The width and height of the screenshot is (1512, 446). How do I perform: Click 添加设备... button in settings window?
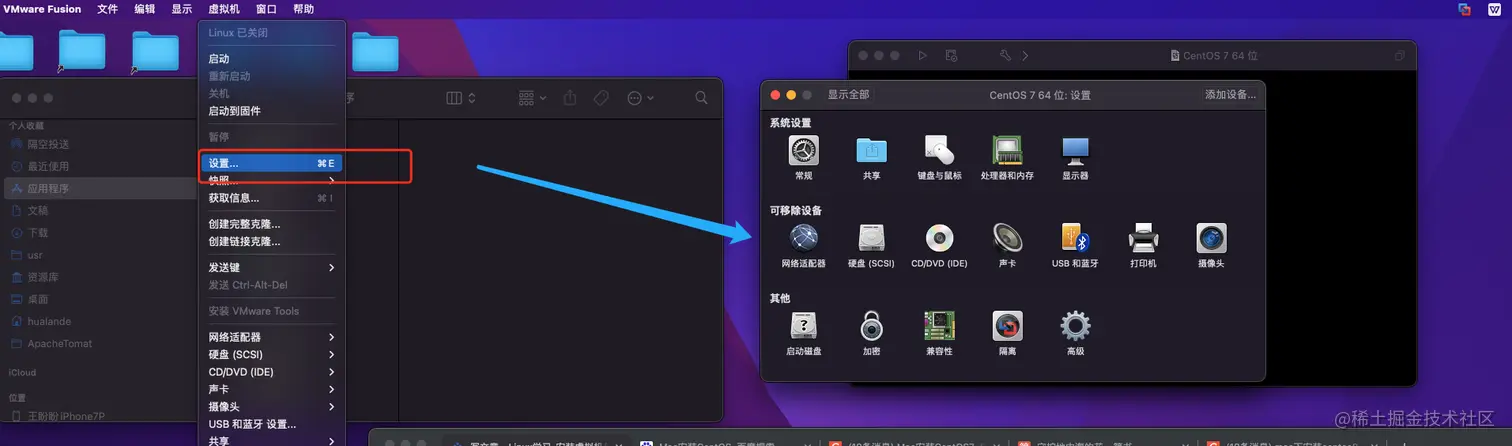pos(1230,95)
